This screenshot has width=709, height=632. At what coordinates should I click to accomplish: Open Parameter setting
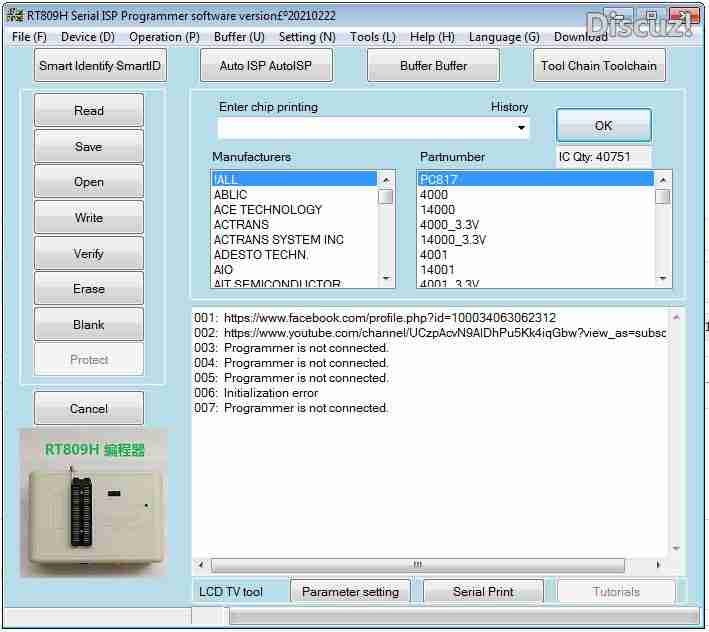click(x=350, y=592)
